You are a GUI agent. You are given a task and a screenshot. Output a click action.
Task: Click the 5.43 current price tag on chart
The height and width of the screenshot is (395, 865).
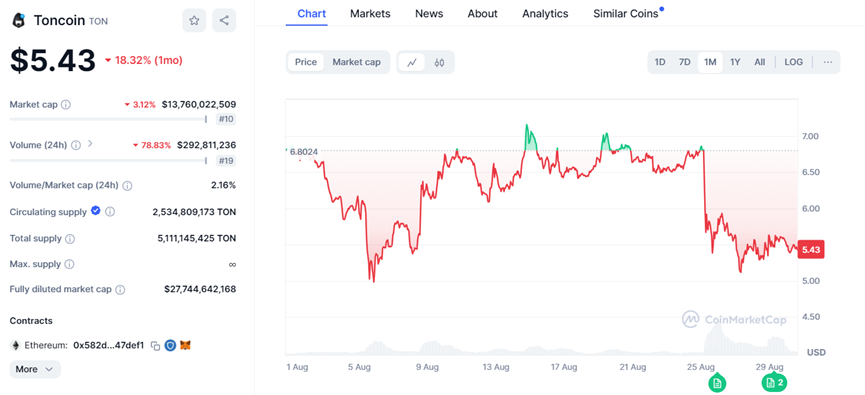[811, 250]
